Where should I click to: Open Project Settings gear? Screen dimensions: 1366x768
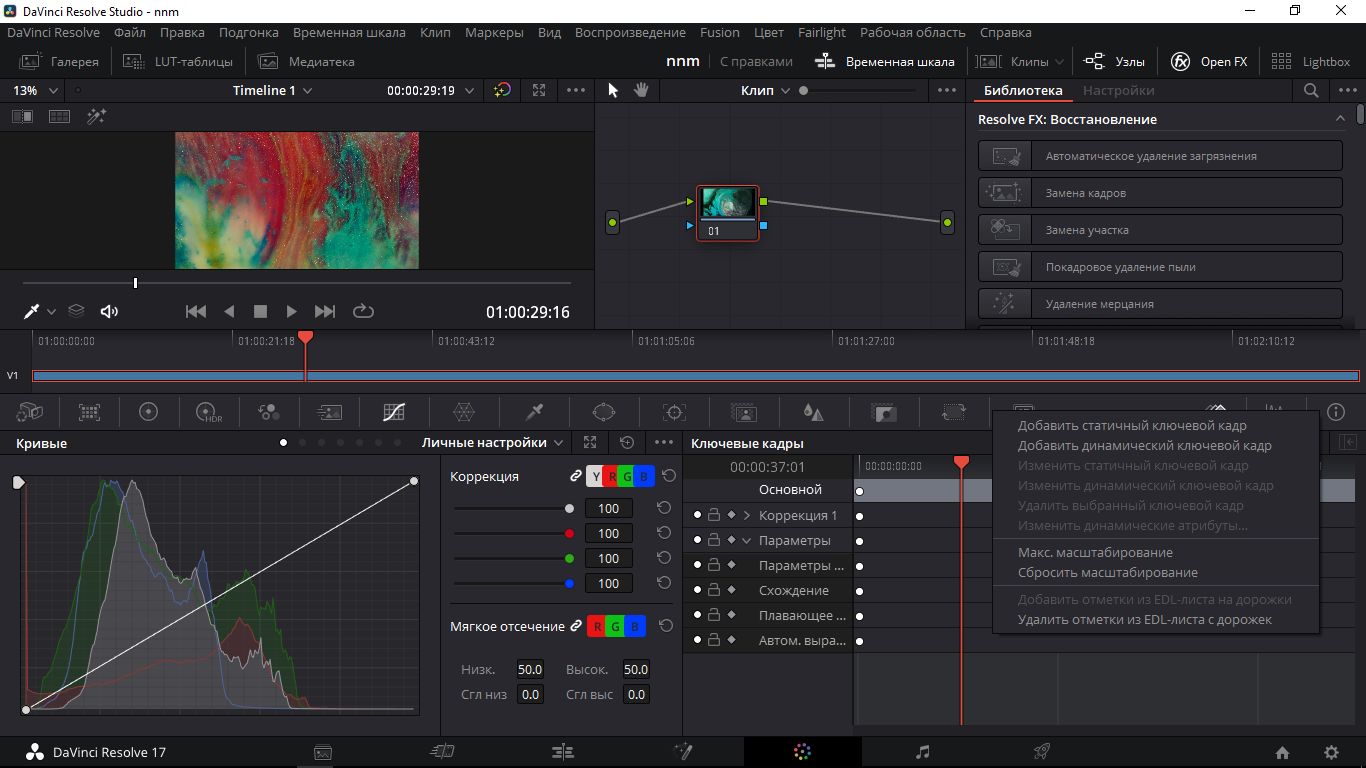[x=1331, y=753]
